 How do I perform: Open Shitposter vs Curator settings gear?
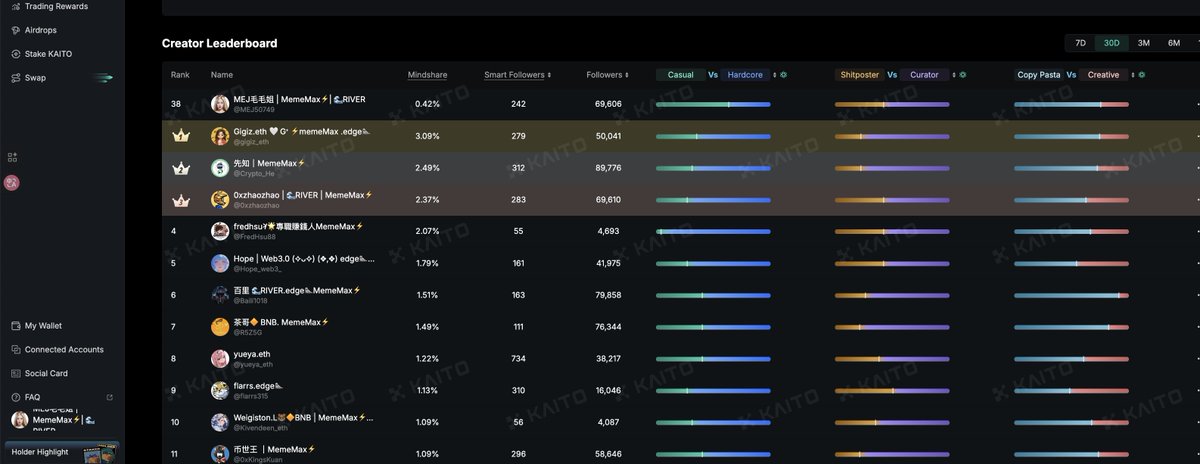coord(965,75)
